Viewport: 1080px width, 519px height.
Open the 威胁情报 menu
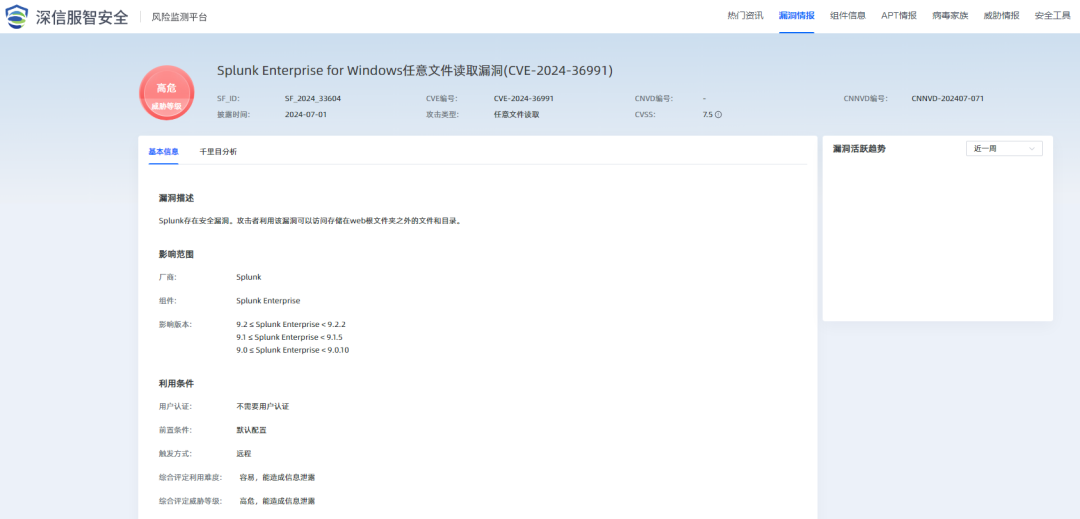(1001, 16)
